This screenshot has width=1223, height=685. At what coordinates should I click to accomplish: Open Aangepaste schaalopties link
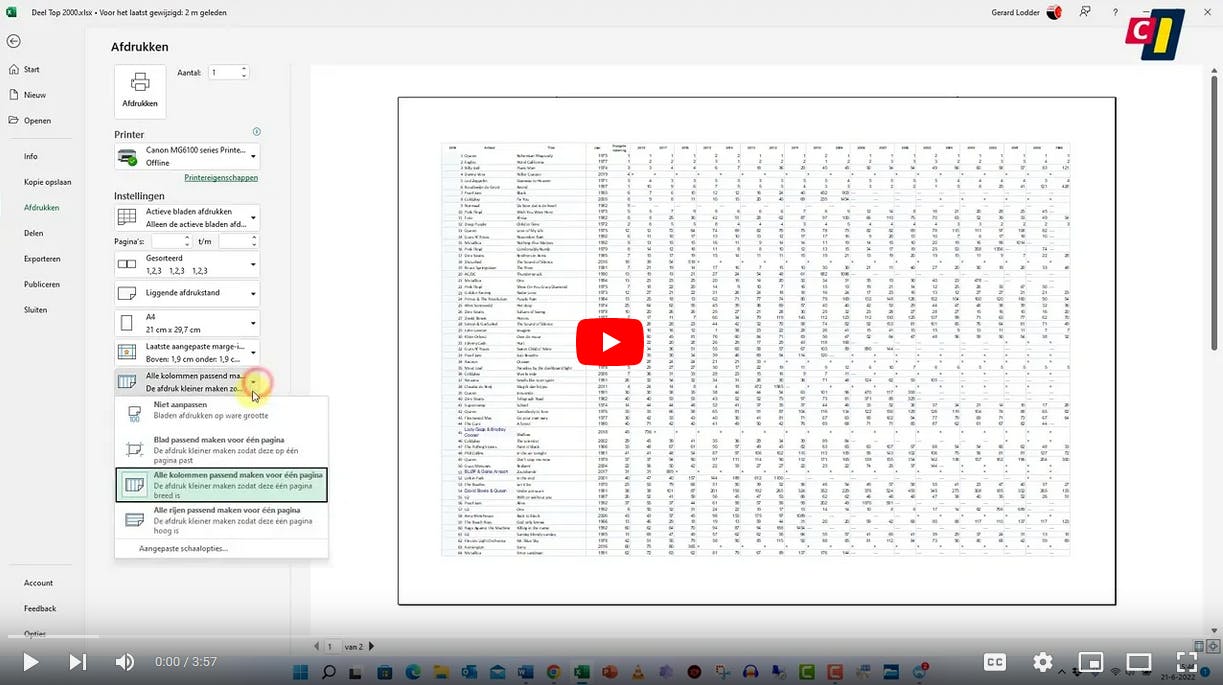pyautogui.click(x=183, y=549)
